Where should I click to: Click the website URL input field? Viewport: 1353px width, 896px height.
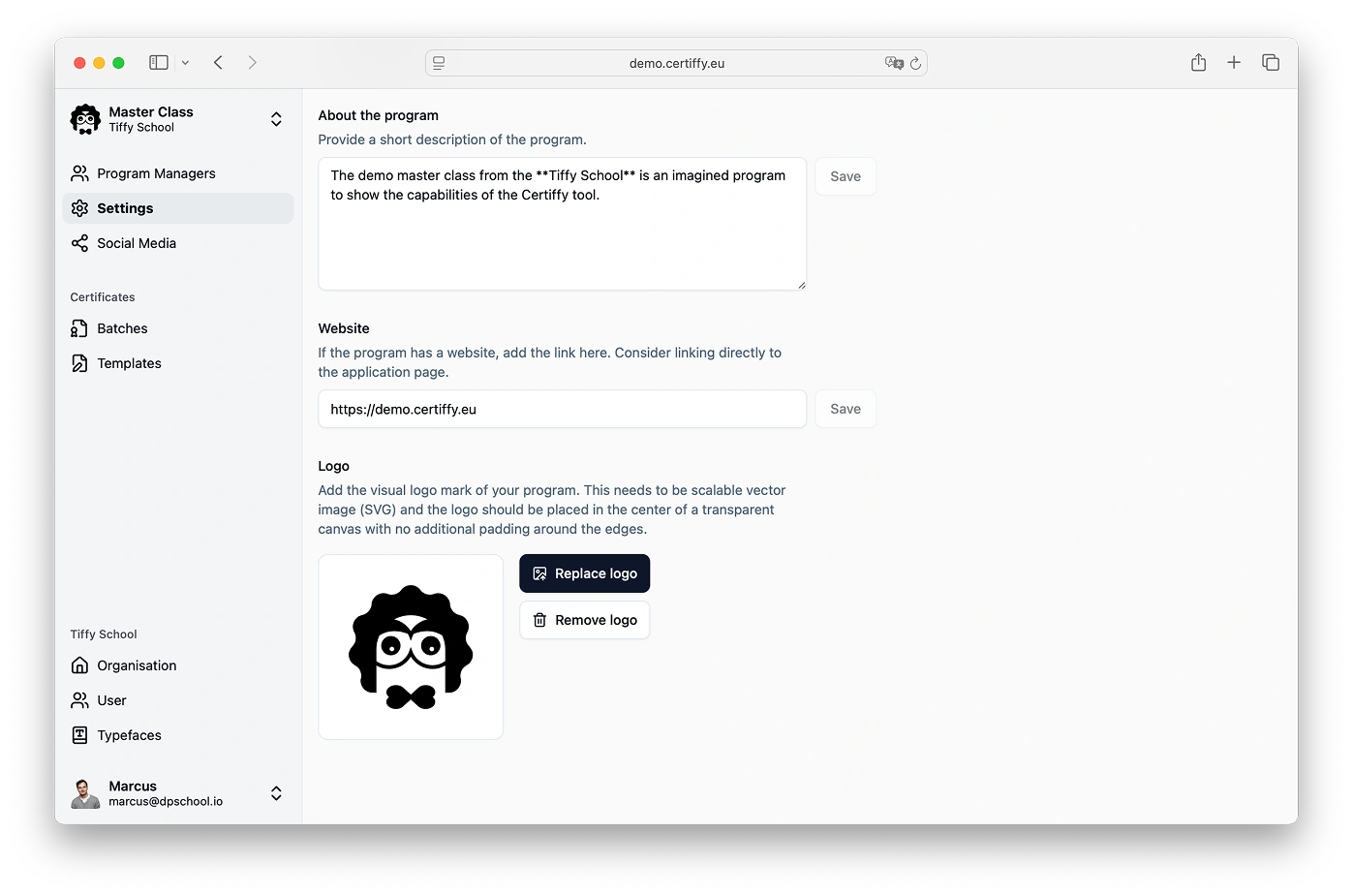[562, 409]
